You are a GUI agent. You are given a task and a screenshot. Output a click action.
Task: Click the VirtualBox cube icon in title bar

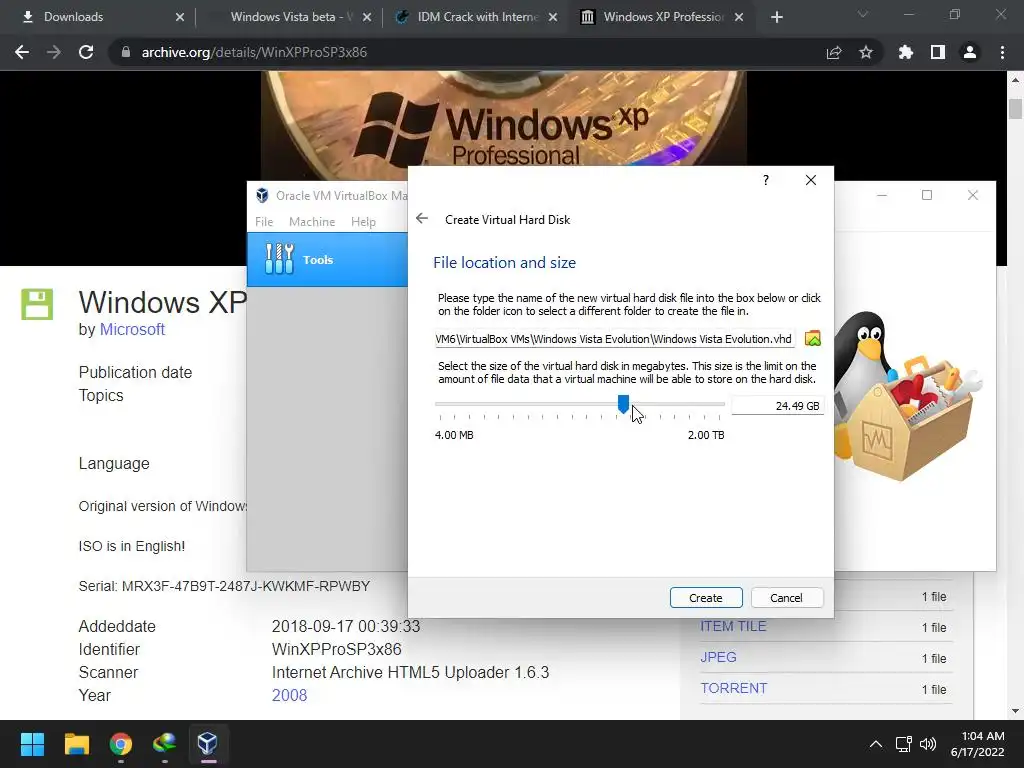point(262,195)
